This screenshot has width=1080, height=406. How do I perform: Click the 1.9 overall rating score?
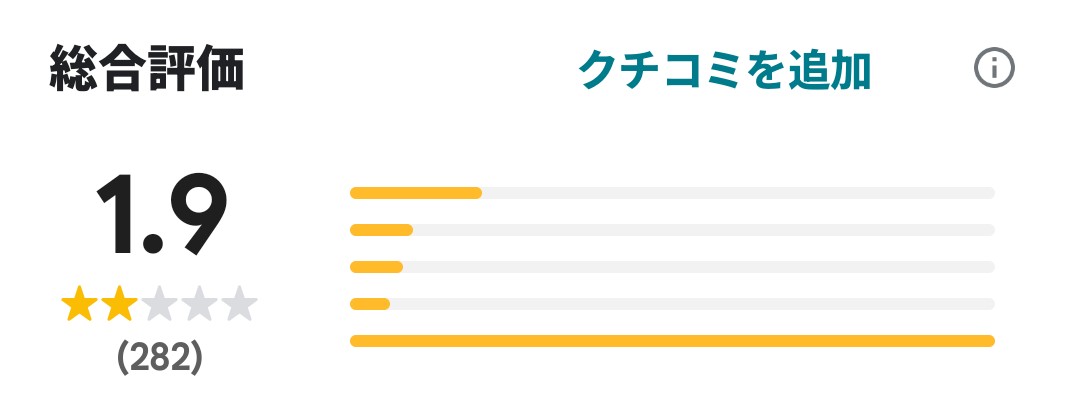tap(162, 214)
